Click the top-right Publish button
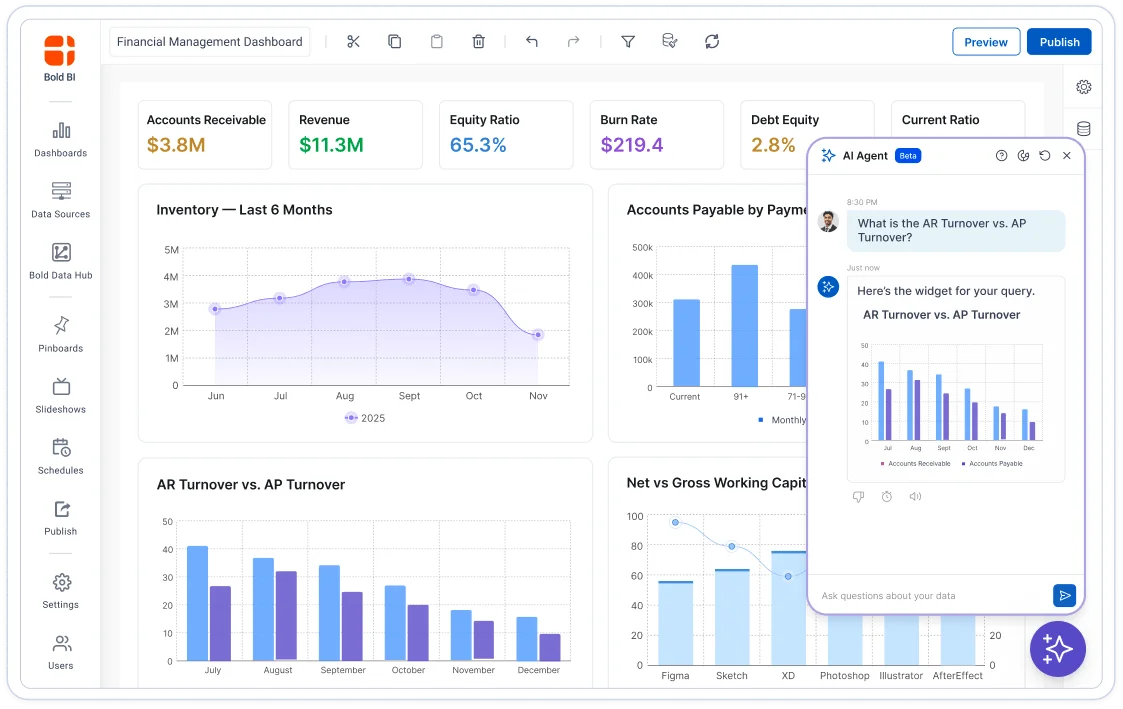Image resolution: width=1123 pixels, height=709 pixels. [1059, 42]
